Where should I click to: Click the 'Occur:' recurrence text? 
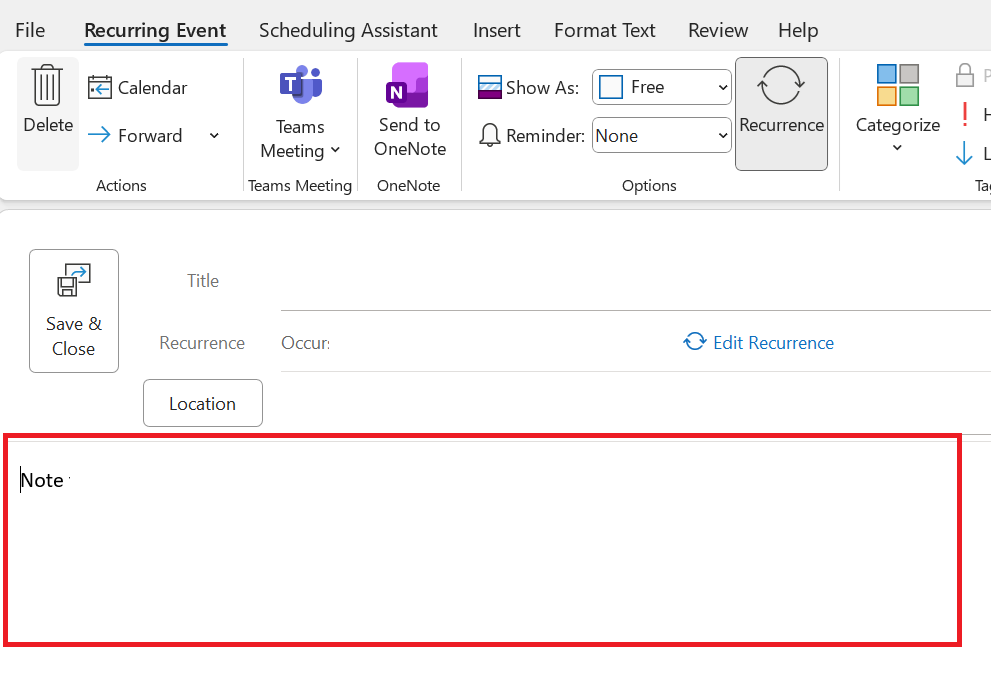click(305, 343)
